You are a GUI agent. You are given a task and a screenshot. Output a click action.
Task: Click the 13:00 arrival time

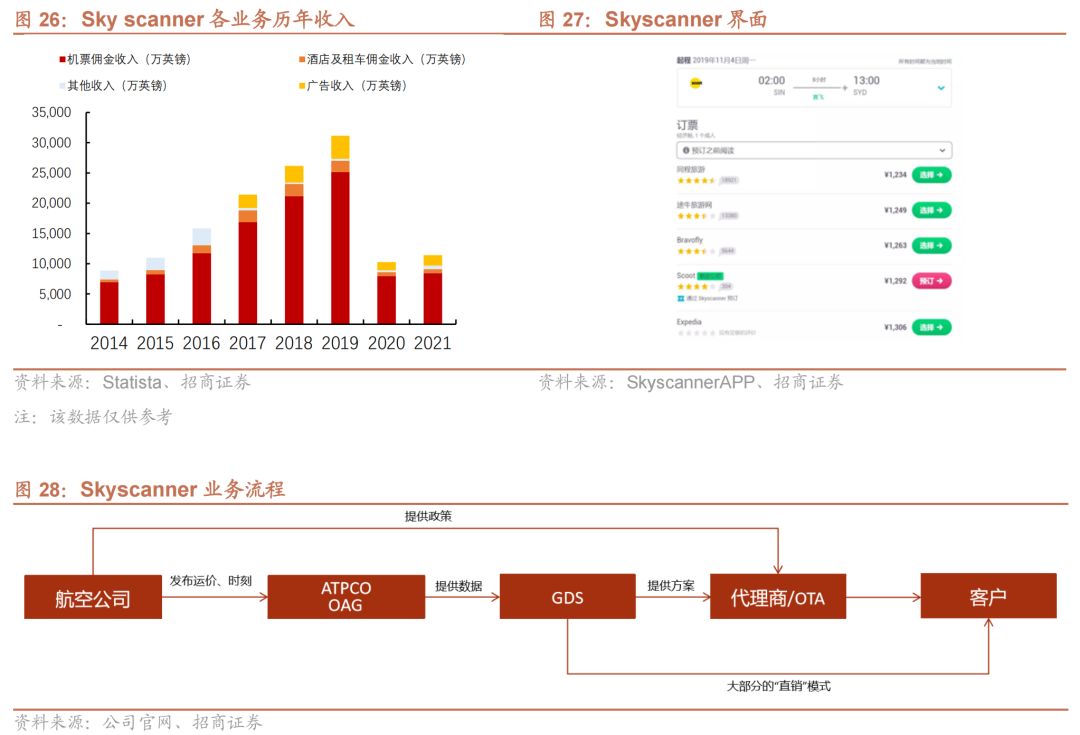(866, 81)
